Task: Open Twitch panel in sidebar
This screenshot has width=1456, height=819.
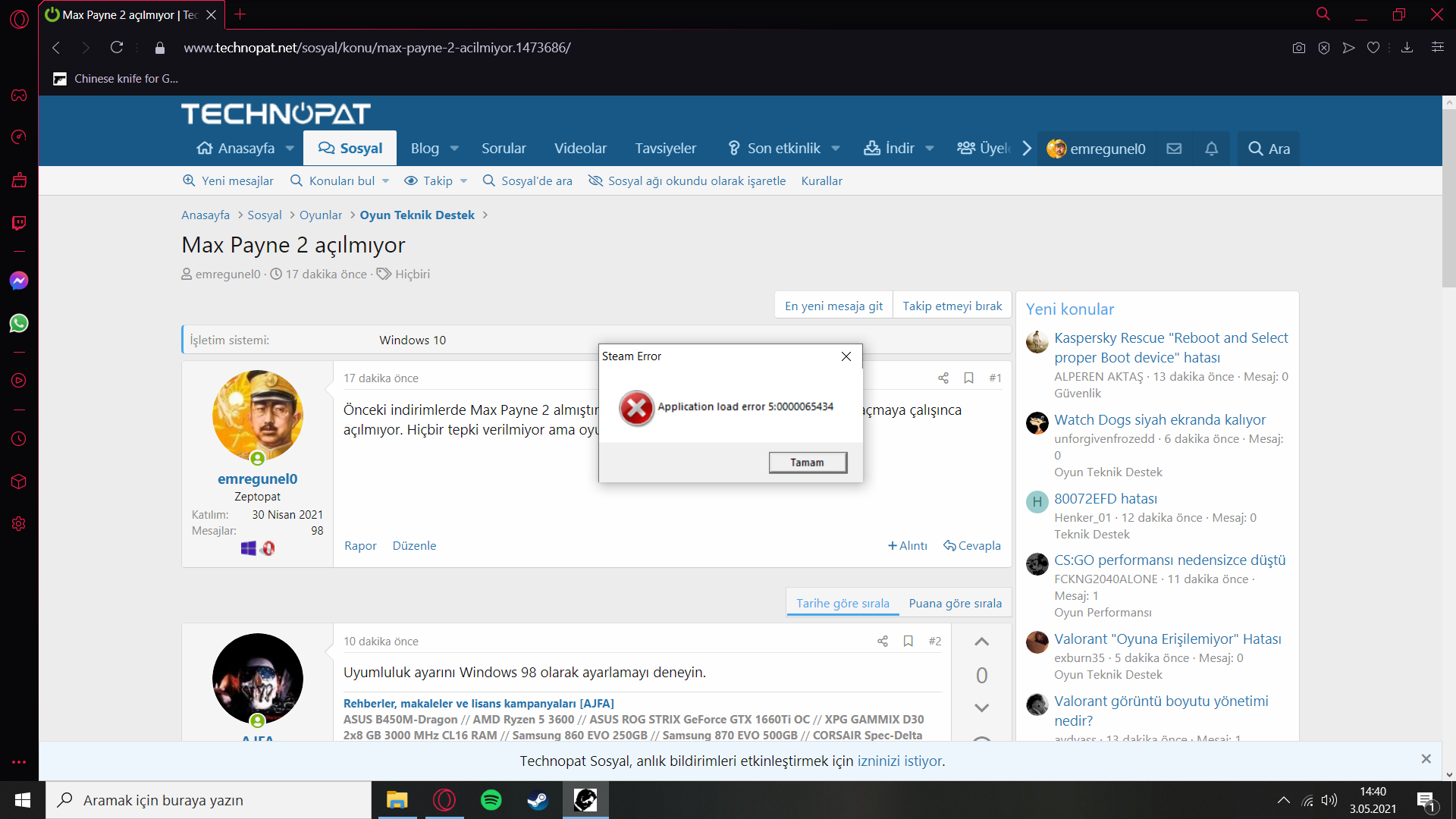Action: 19,222
